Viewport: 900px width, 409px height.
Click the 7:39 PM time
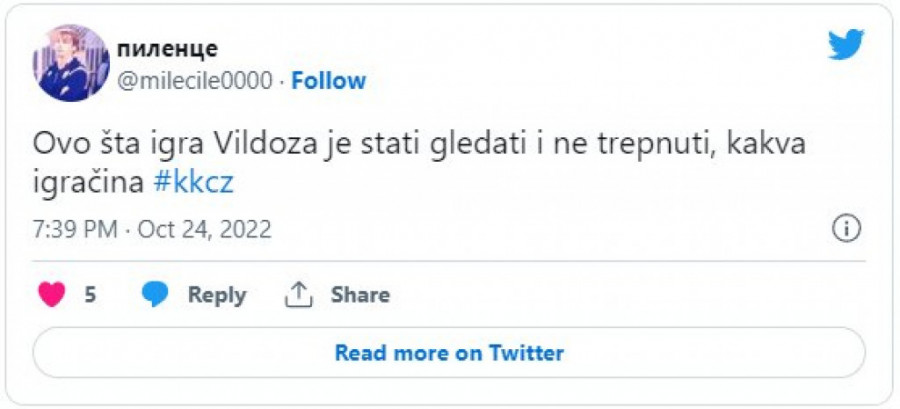coord(74,229)
